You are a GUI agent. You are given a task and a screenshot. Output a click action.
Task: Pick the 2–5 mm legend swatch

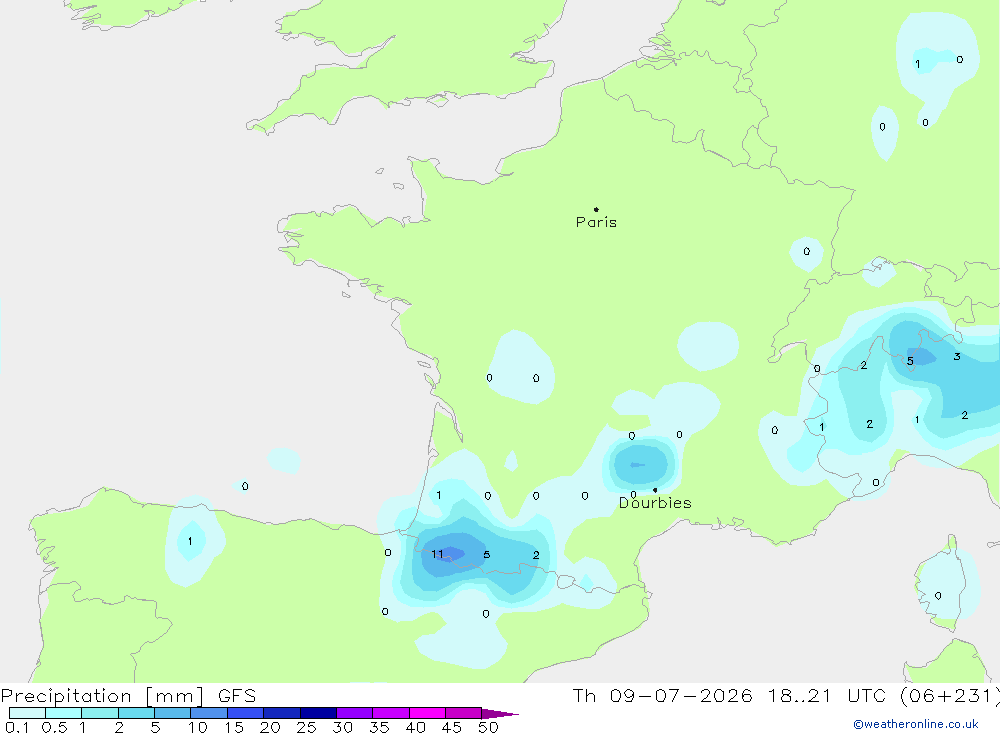click(136, 713)
